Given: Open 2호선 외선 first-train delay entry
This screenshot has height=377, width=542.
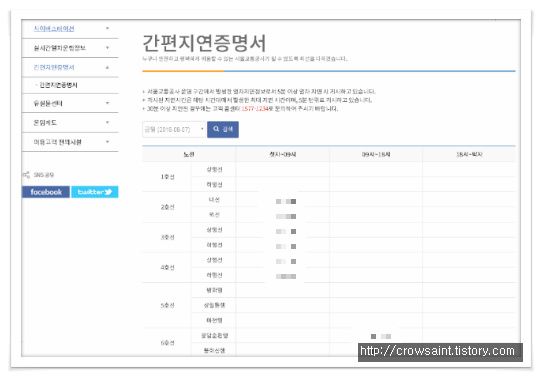Looking at the screenshot, I should click(x=286, y=217).
